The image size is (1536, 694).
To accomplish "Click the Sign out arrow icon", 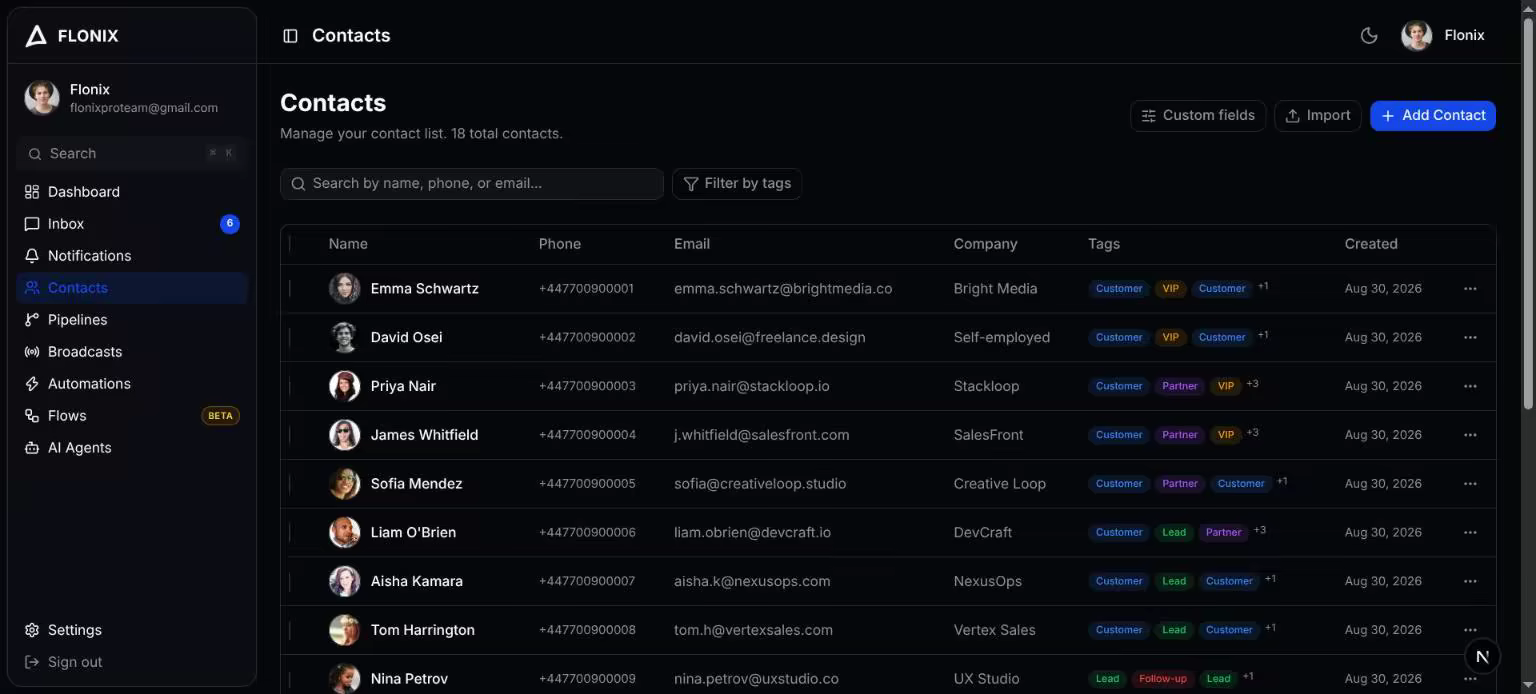I will (32, 662).
